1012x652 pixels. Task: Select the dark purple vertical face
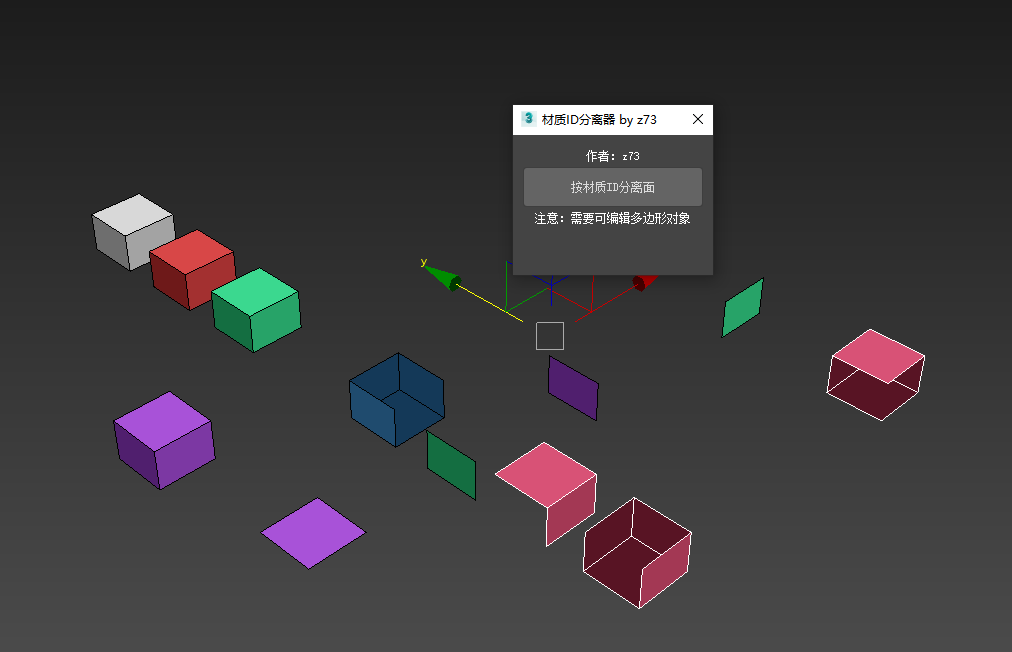point(573,388)
